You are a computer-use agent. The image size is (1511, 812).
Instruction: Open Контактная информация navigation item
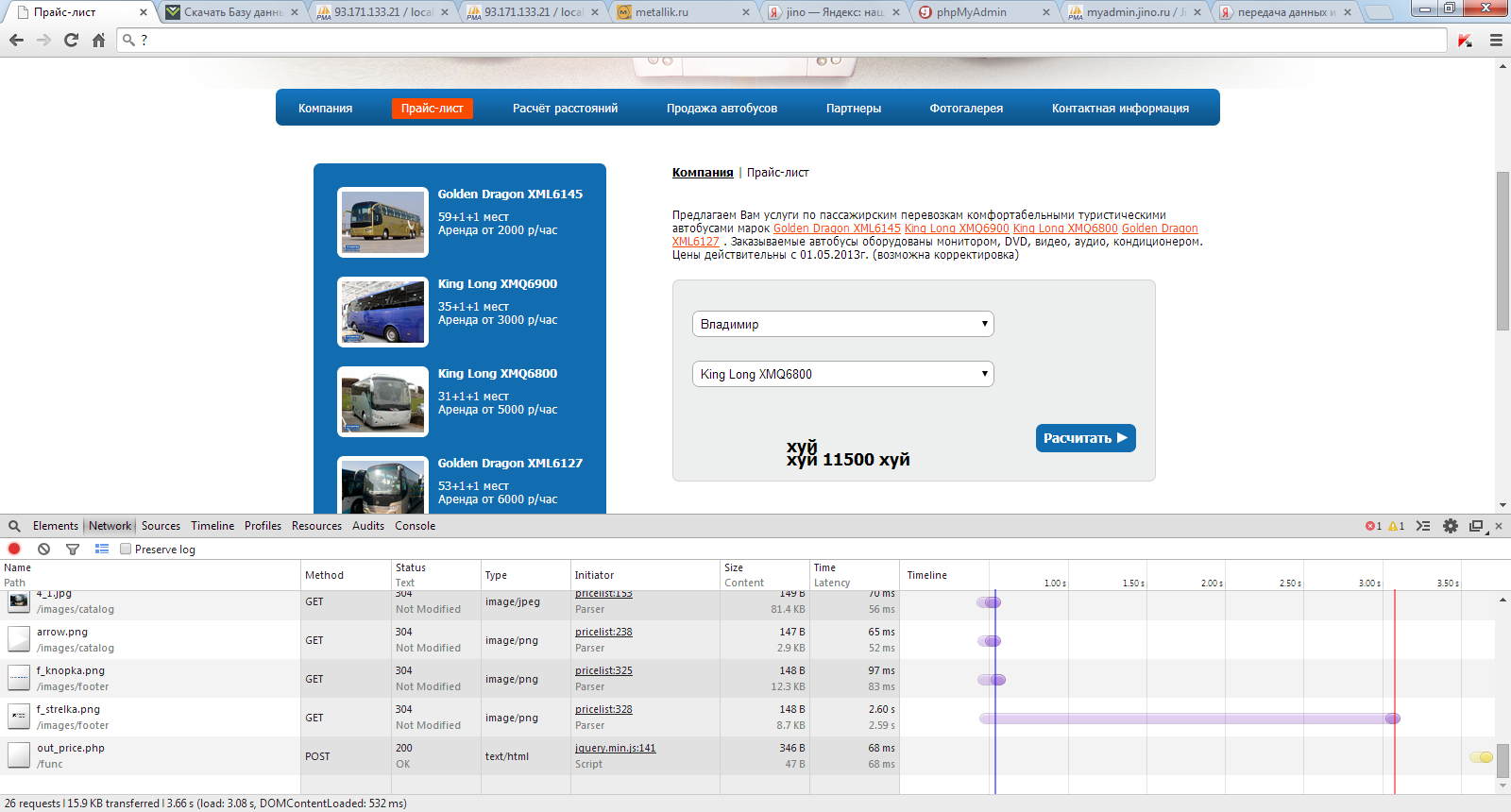(1121, 109)
